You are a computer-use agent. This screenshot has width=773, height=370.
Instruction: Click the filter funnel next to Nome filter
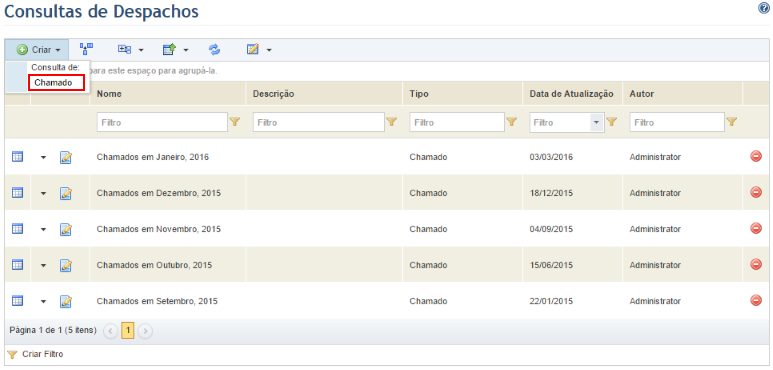click(x=235, y=122)
